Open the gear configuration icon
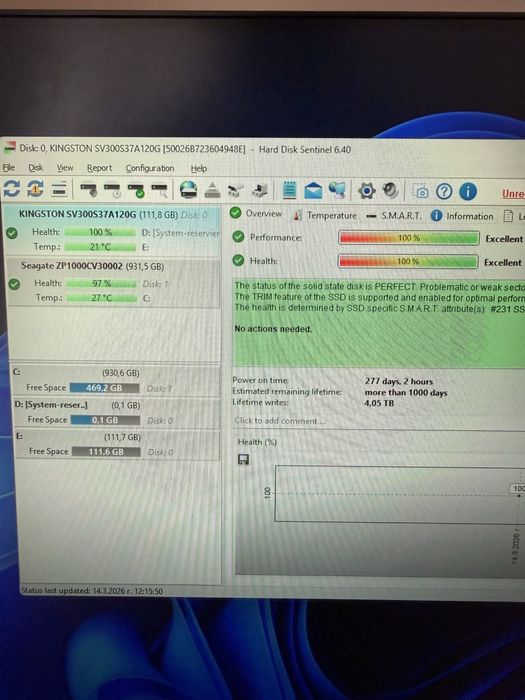This screenshot has width=525, height=700. tap(367, 191)
